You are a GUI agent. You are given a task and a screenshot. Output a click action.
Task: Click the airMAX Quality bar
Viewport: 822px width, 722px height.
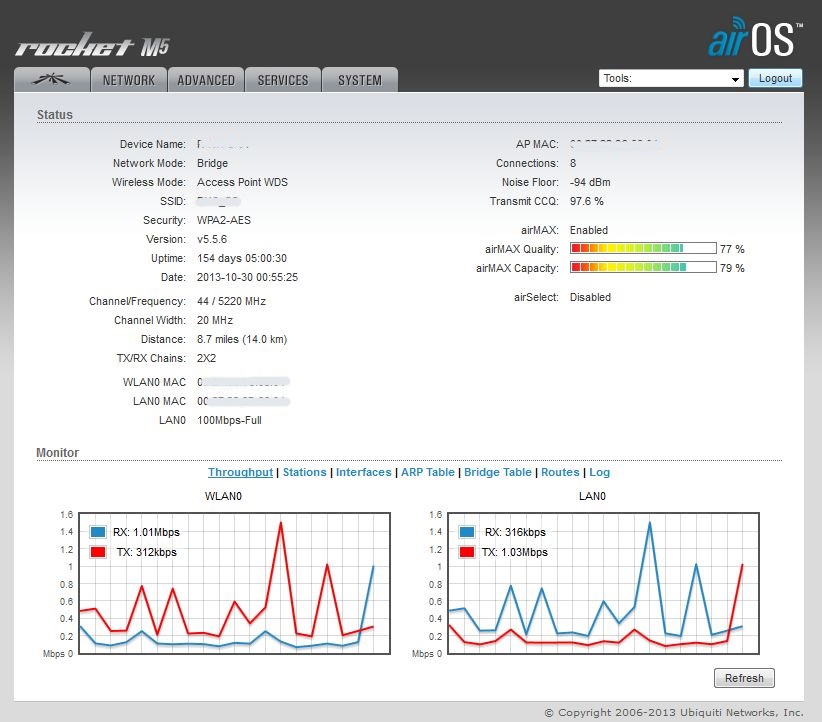[643, 248]
